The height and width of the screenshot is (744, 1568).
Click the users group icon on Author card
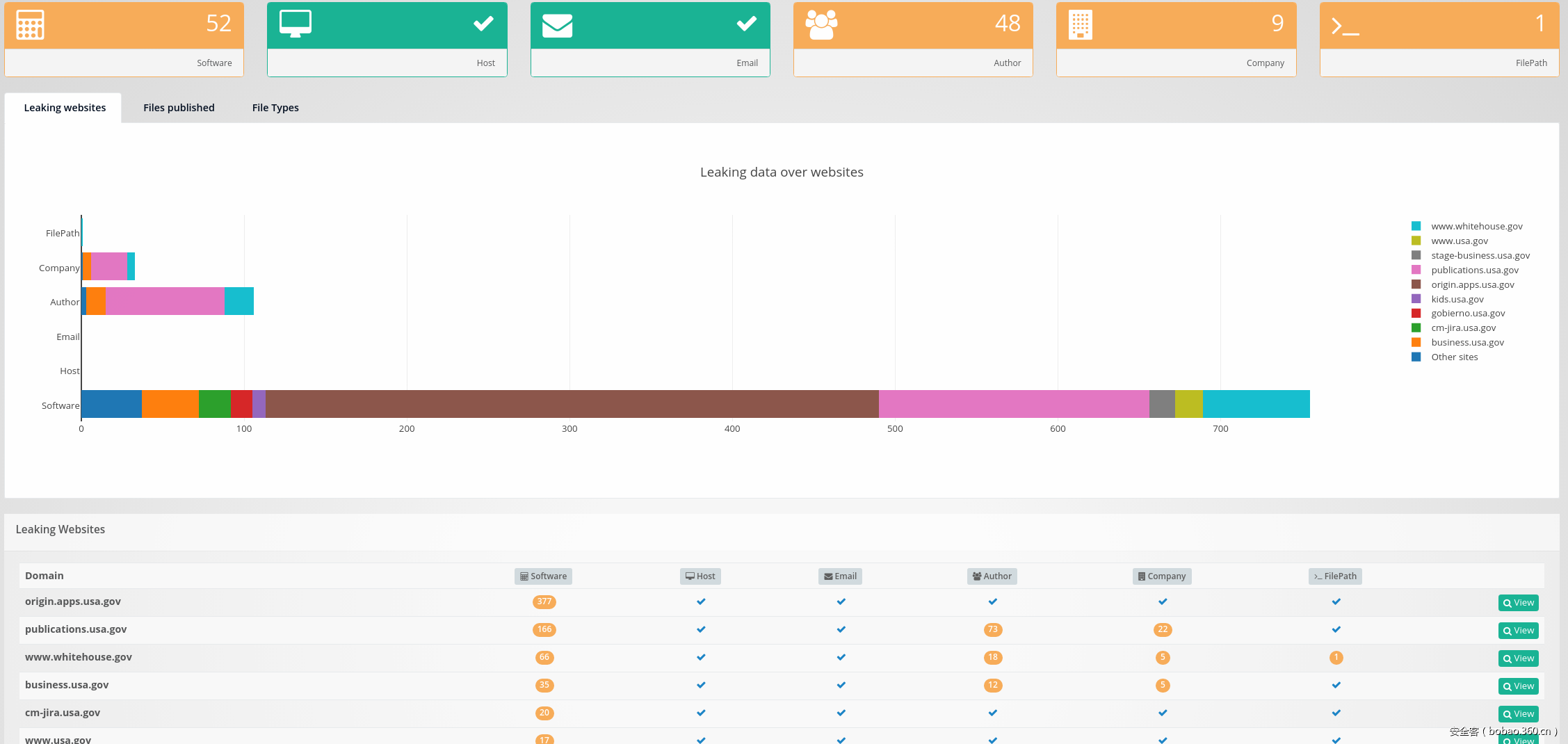[x=821, y=25]
